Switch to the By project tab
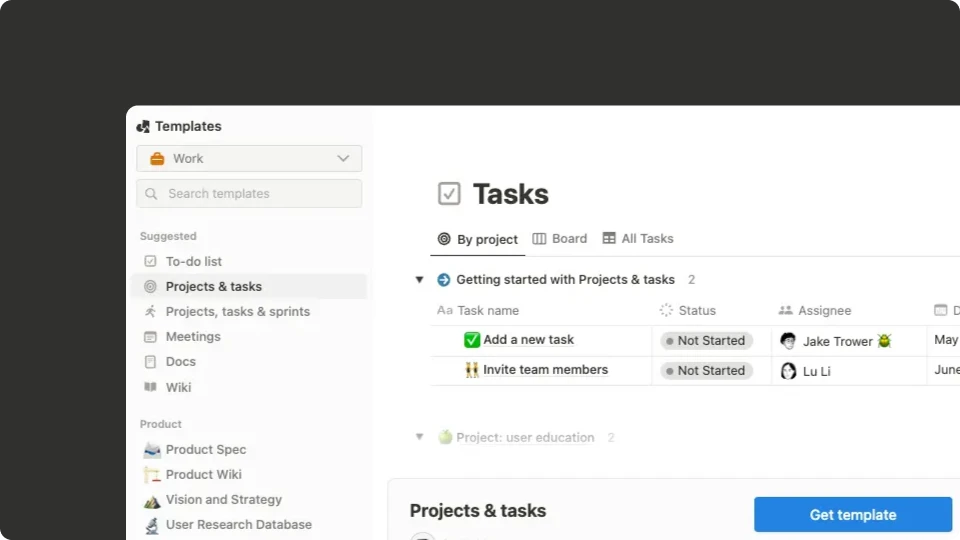 click(x=478, y=239)
